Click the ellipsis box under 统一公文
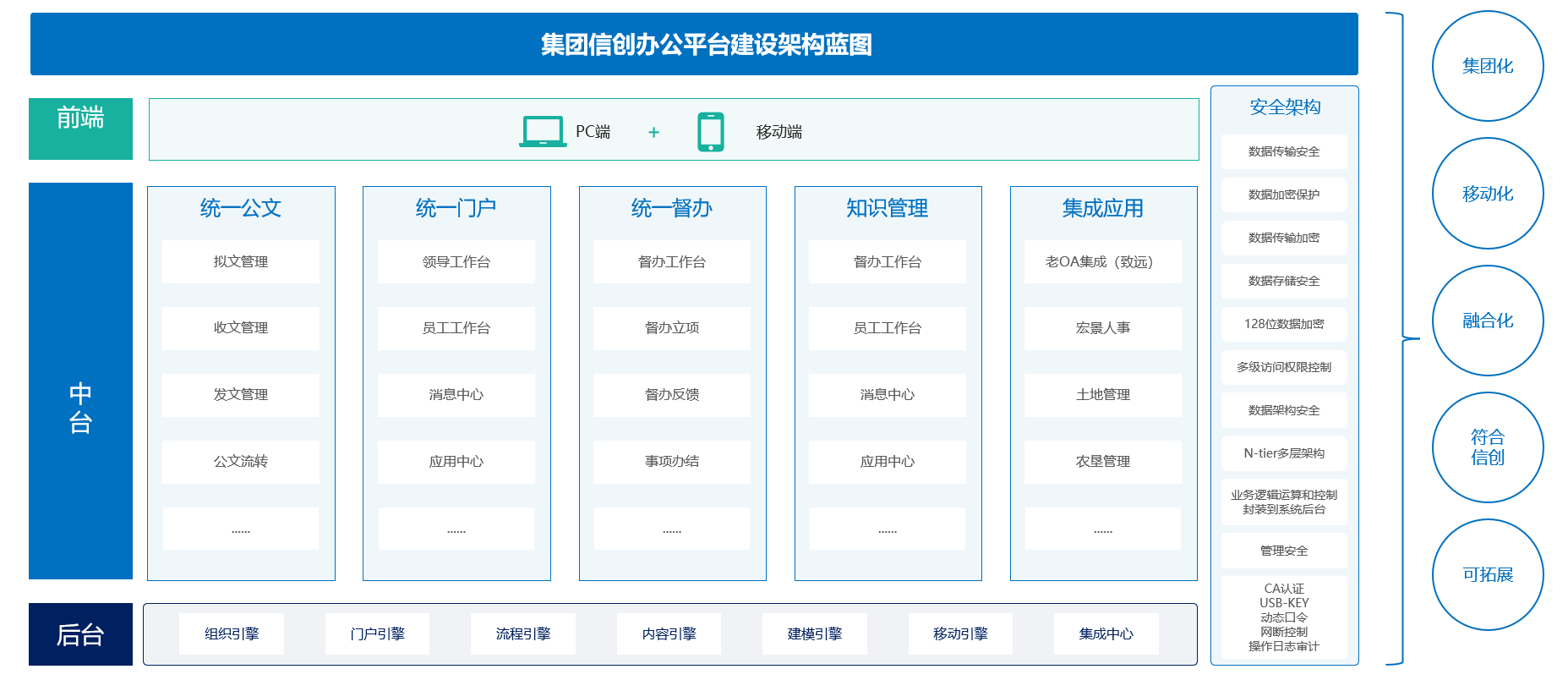 (x=241, y=529)
